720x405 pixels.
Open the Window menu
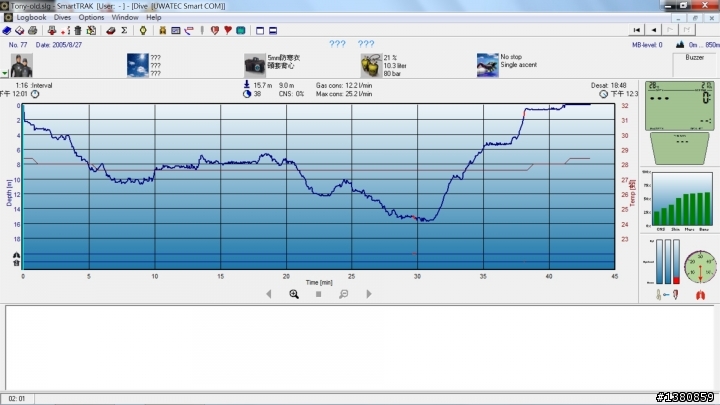(x=124, y=17)
